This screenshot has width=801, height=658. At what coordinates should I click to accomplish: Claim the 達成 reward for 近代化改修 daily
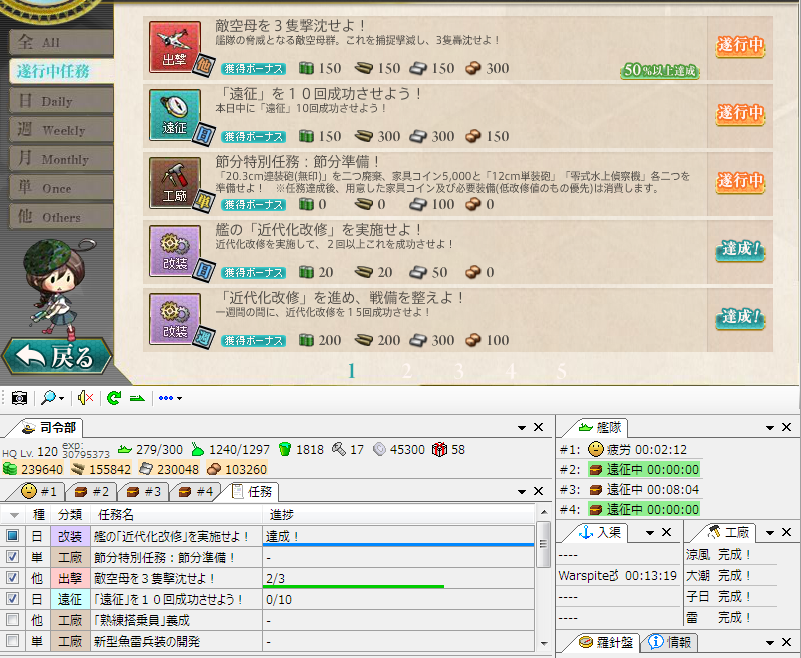click(740, 249)
